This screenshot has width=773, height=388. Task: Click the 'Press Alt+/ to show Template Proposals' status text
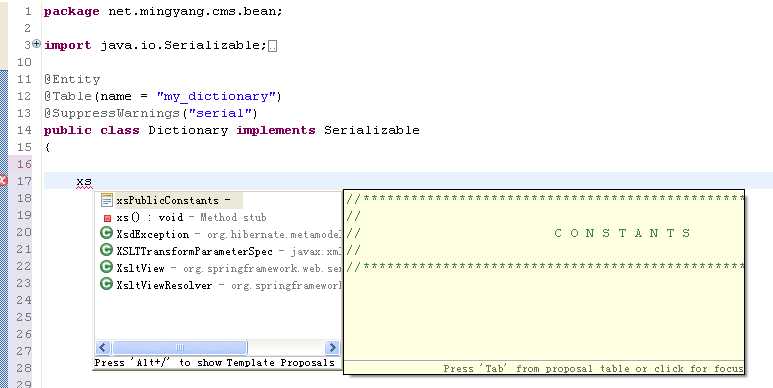pos(214,363)
